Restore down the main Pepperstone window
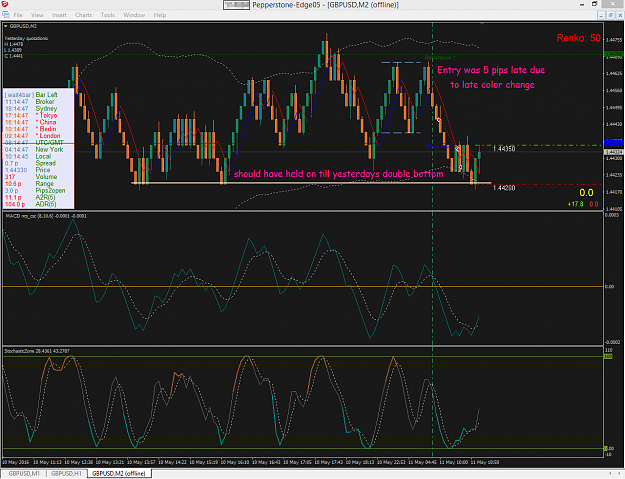Viewport: 625px width, 479px height. [x=594, y=4]
